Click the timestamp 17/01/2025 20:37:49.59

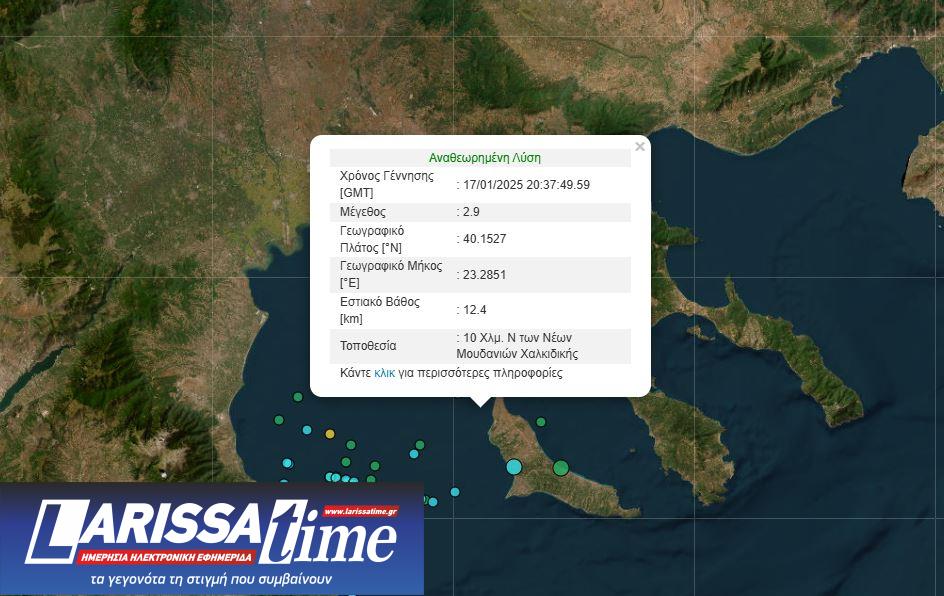click(526, 184)
